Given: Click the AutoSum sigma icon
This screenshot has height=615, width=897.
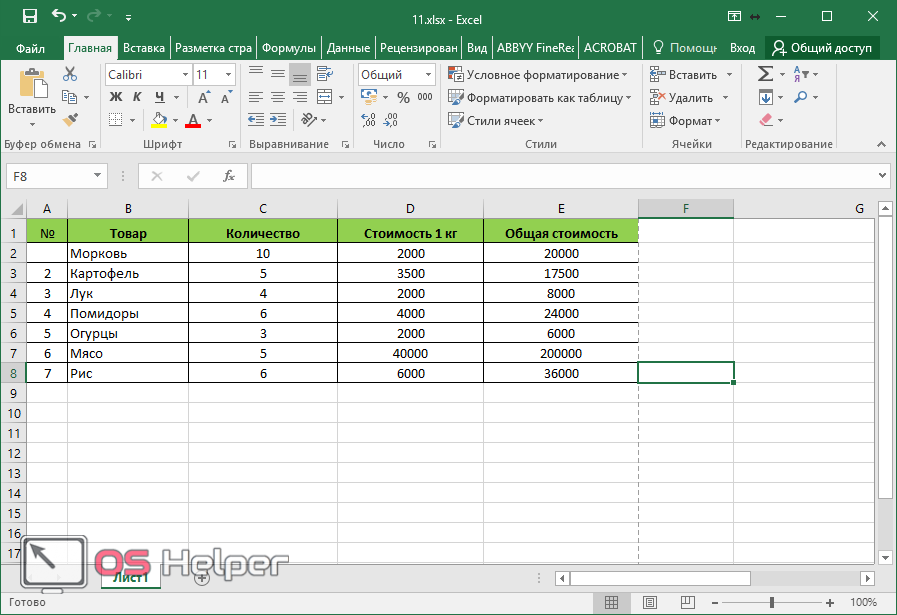Looking at the screenshot, I should click(x=765, y=74).
